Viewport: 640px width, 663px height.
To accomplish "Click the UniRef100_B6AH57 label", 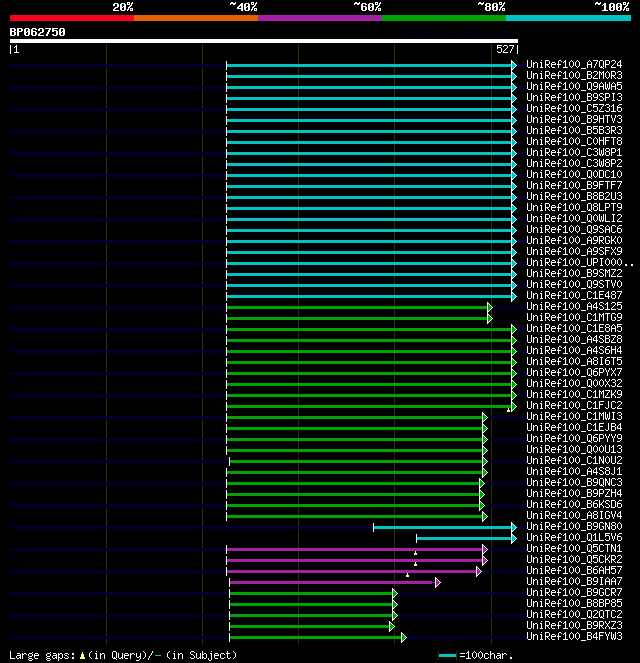I will (x=574, y=570).
